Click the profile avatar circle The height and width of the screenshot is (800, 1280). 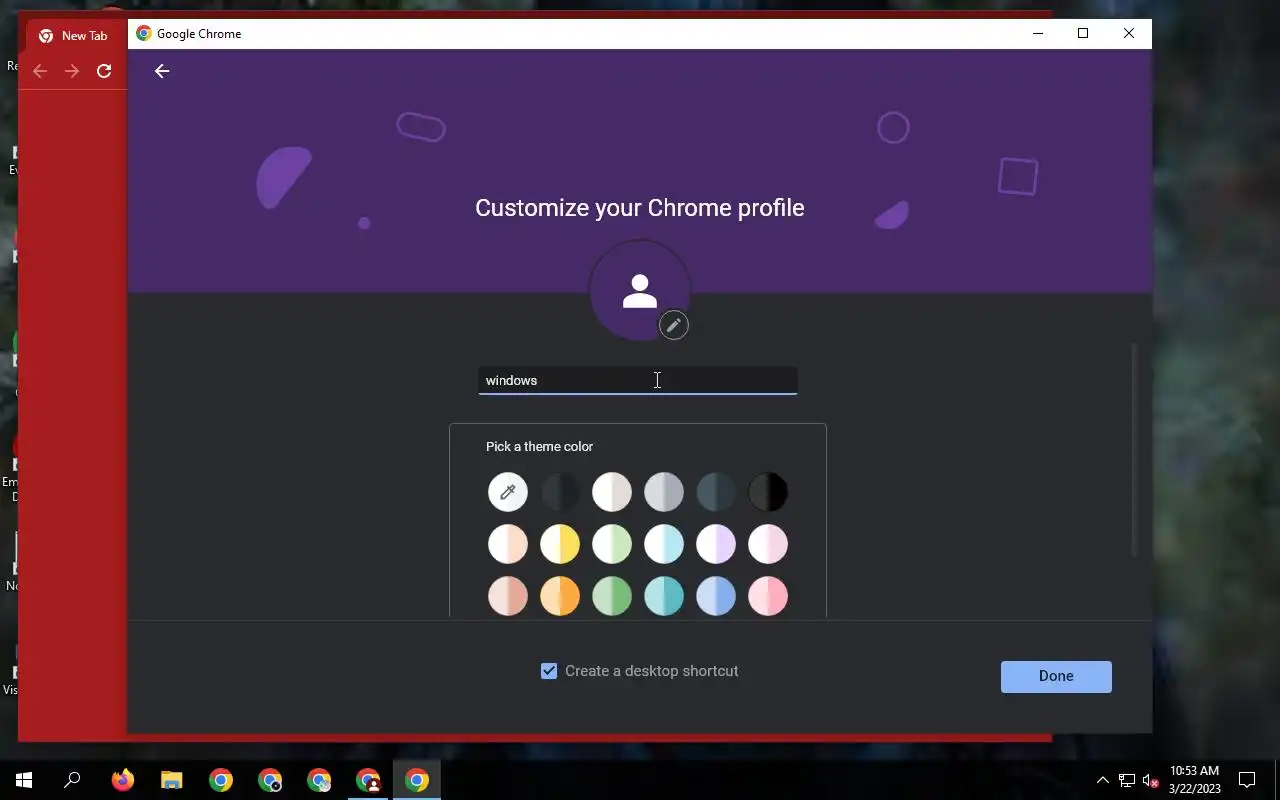pyautogui.click(x=640, y=291)
